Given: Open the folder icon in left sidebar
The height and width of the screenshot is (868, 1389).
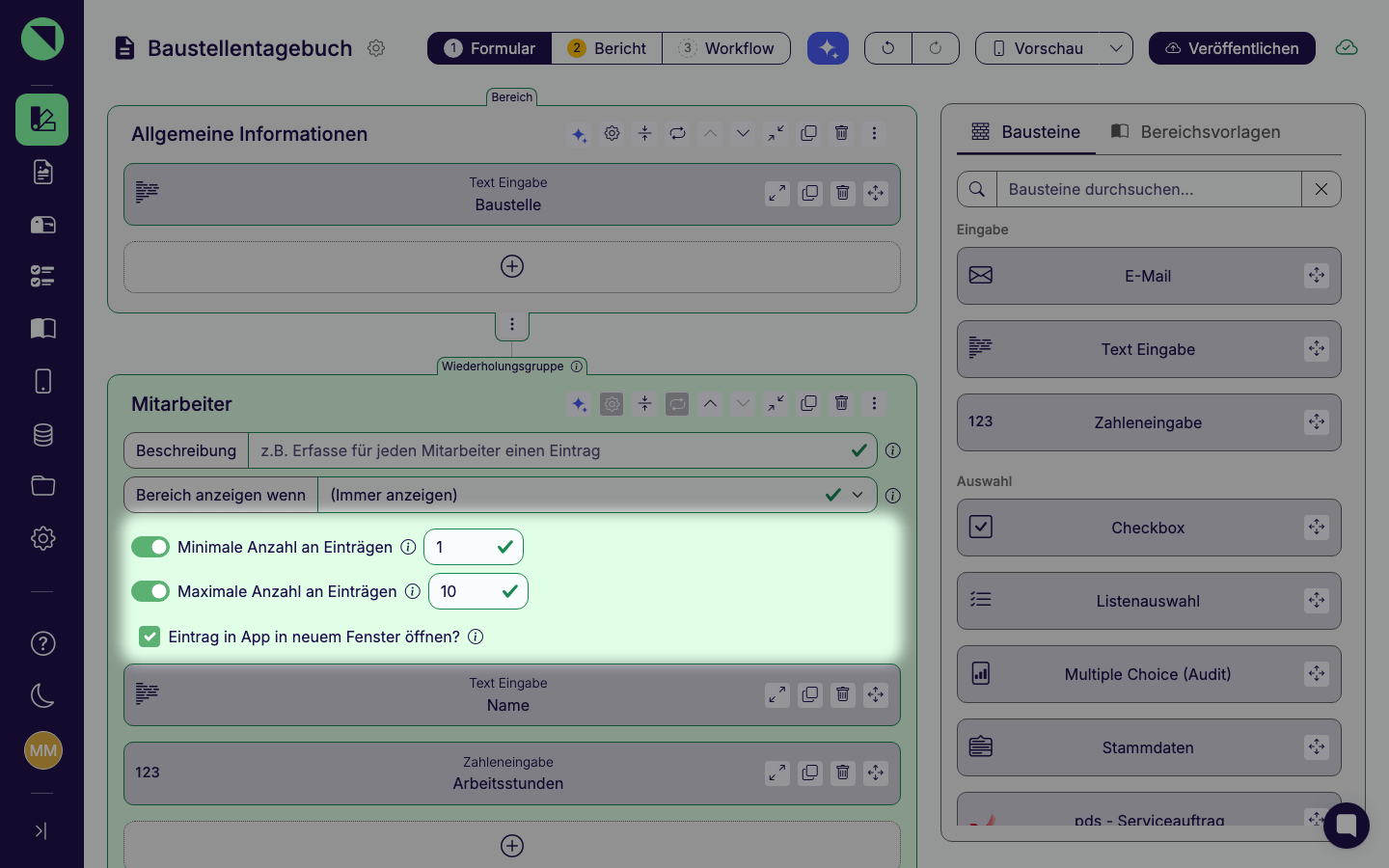Looking at the screenshot, I should [x=42, y=485].
